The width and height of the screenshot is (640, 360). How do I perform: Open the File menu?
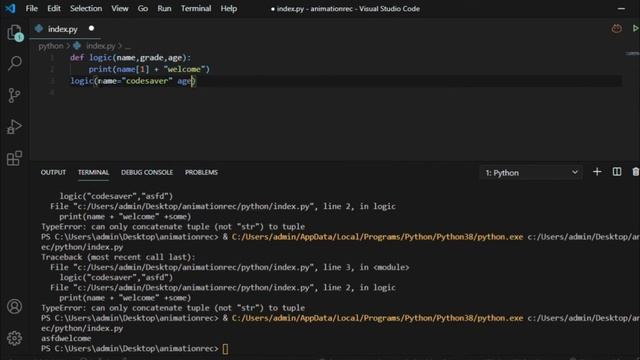[x=31, y=9]
